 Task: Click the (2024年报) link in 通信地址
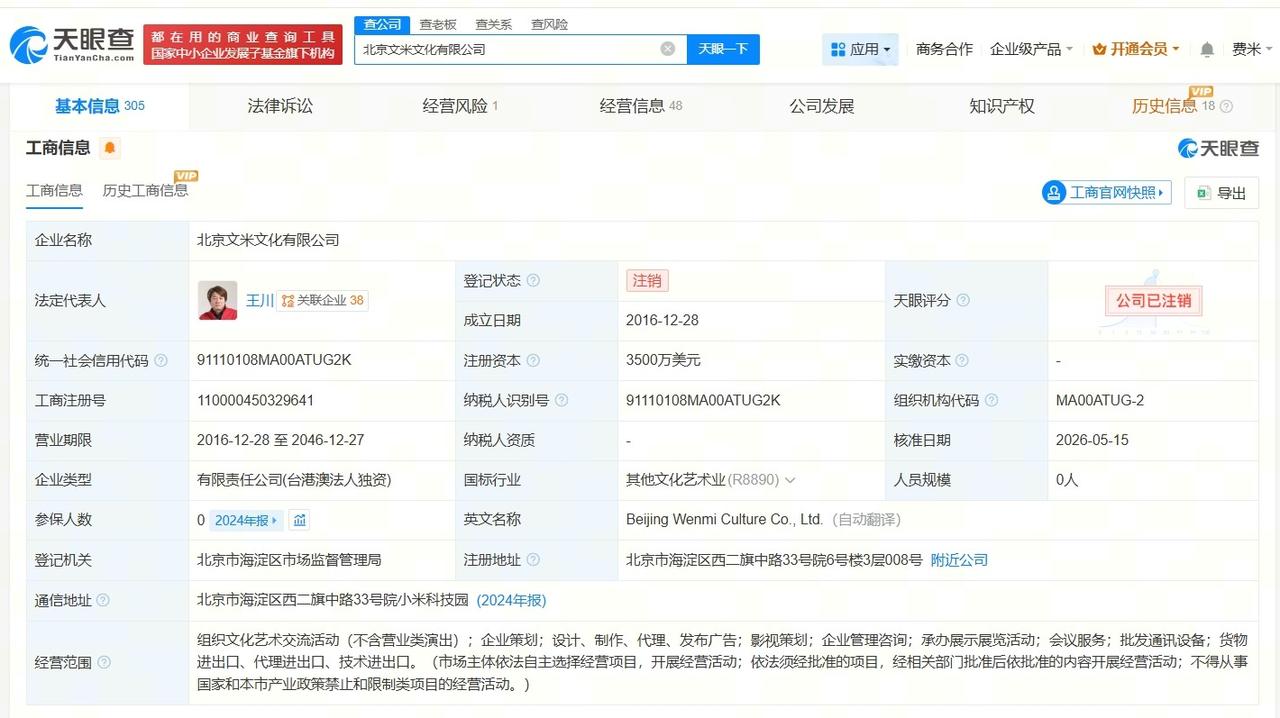click(511, 600)
